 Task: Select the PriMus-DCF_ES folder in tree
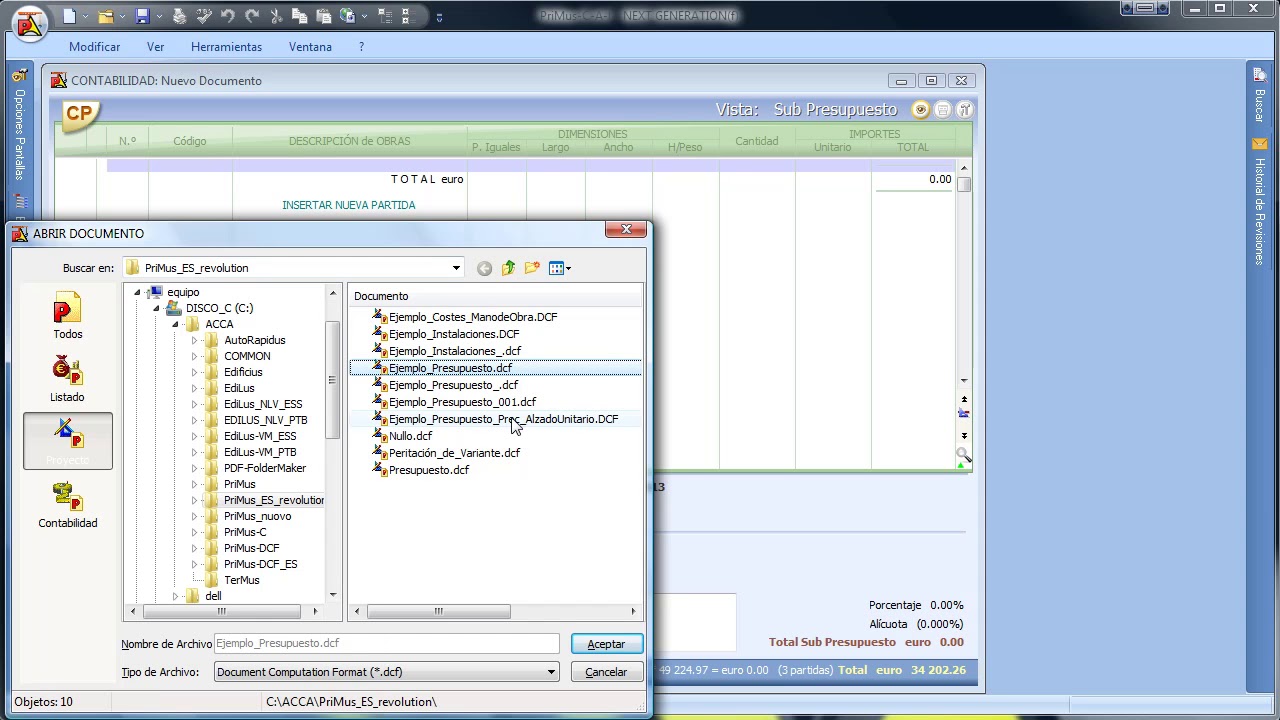(261, 564)
